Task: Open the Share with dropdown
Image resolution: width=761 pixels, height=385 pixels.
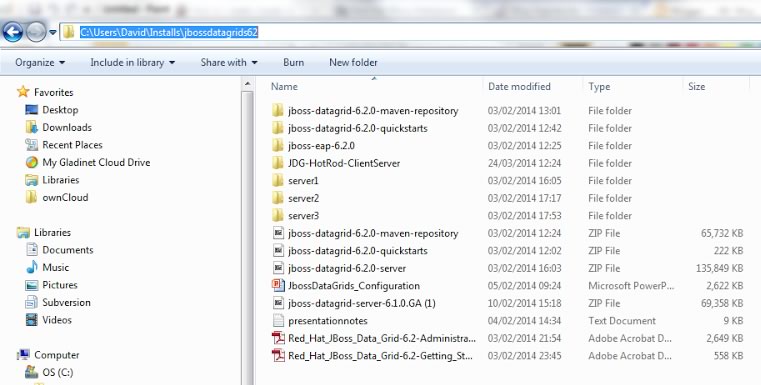Action: point(229,63)
